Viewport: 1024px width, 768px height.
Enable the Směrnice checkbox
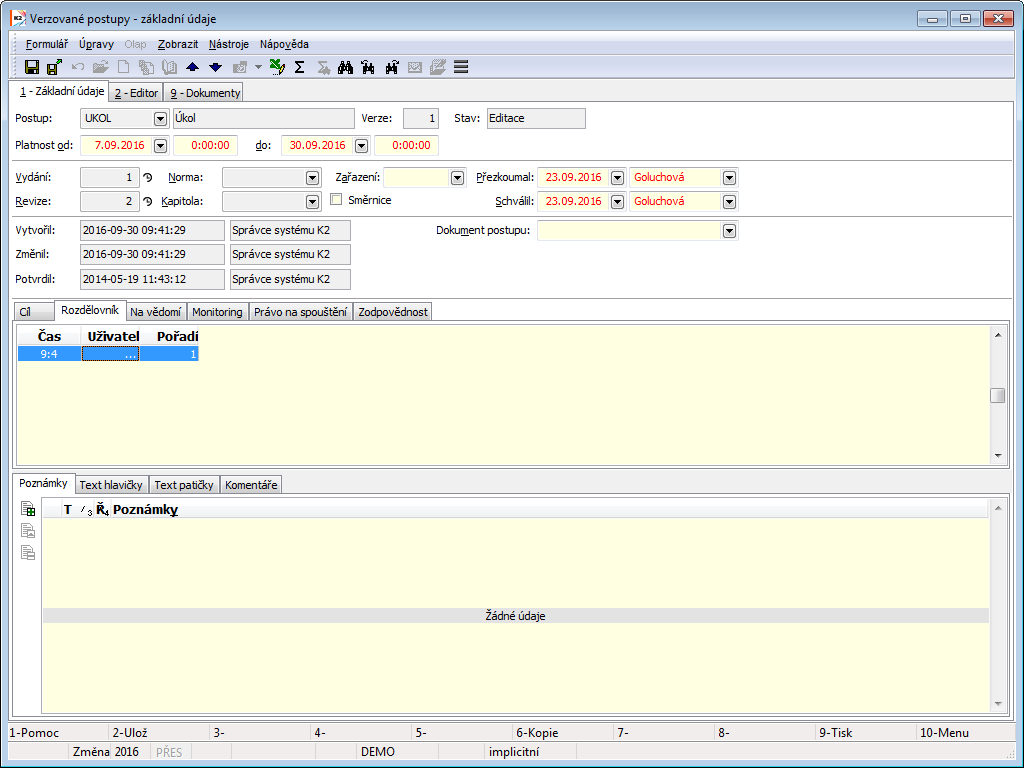[337, 200]
